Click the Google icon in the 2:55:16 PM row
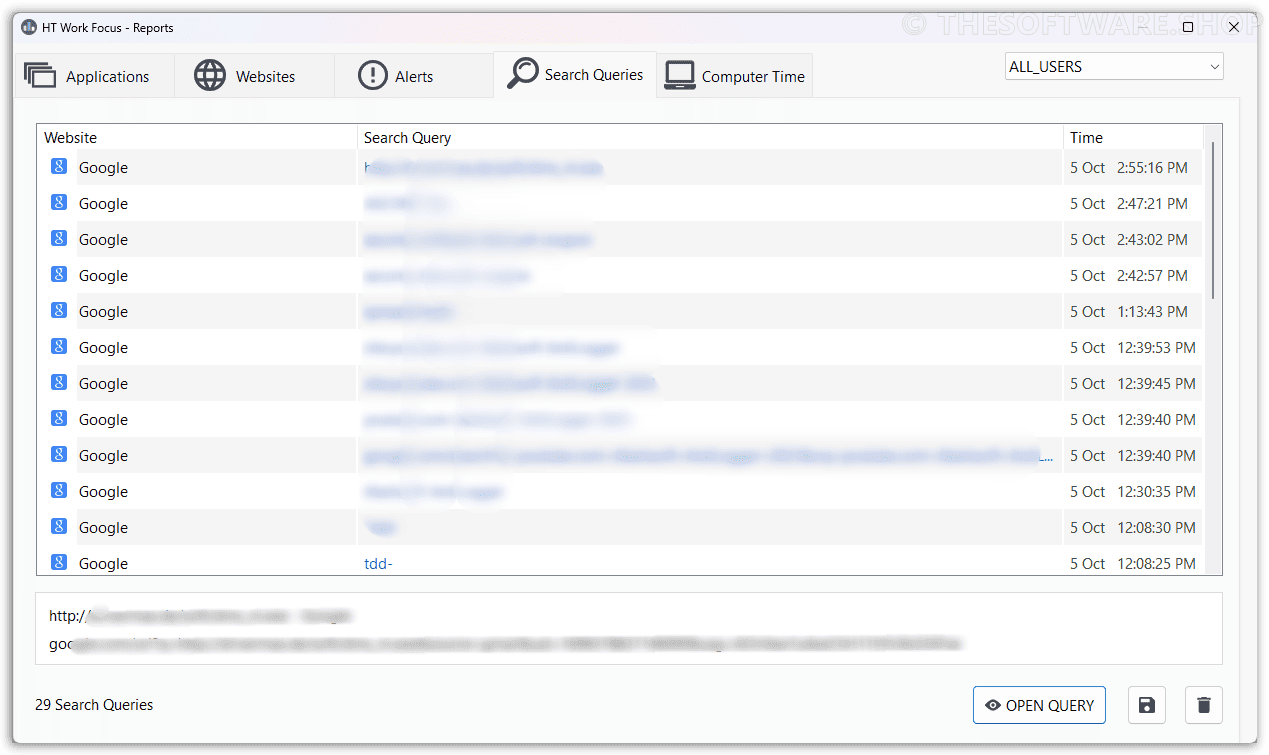1269x755 pixels. [x=59, y=167]
